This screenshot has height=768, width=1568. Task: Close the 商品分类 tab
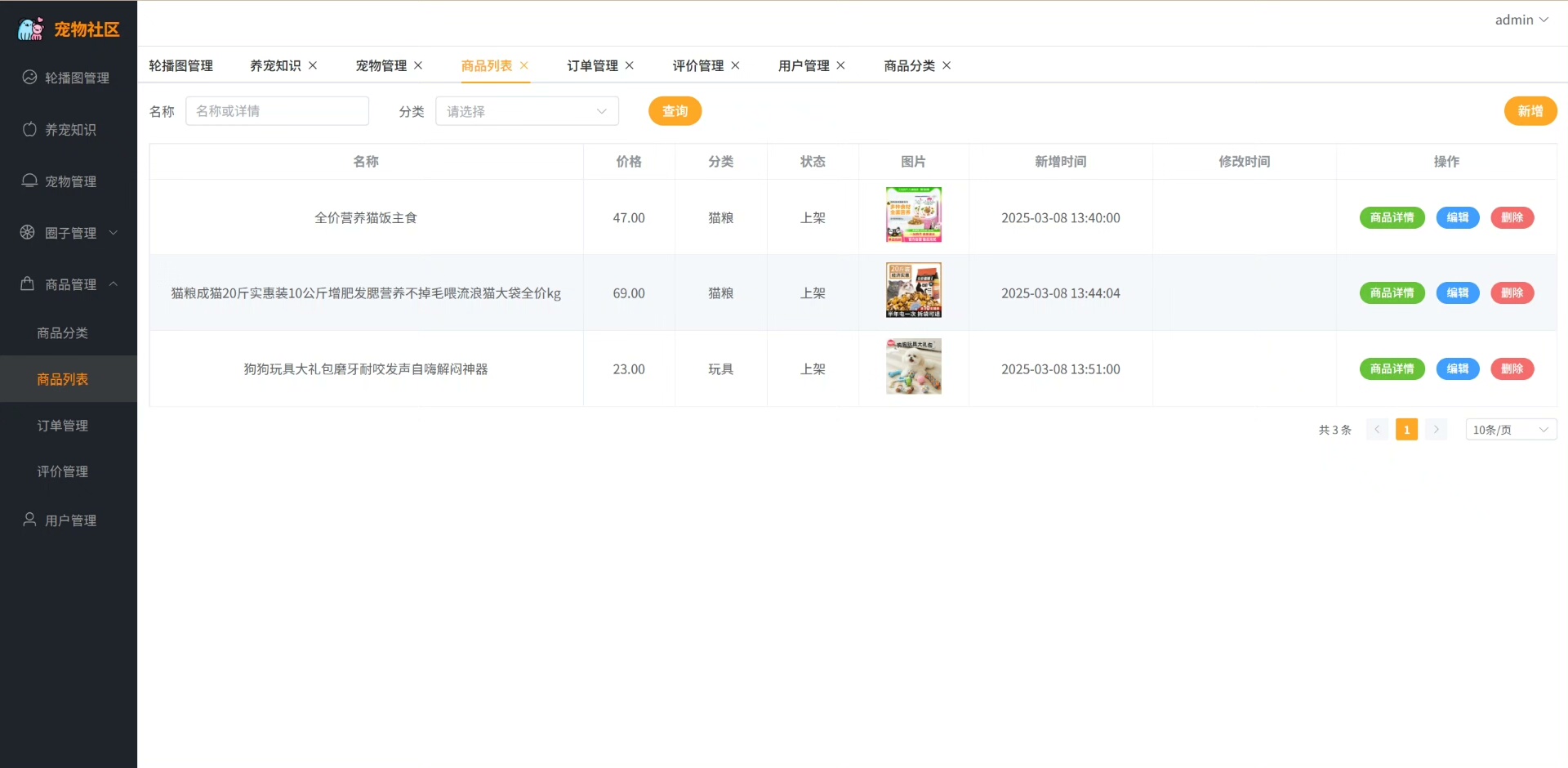[x=947, y=65]
